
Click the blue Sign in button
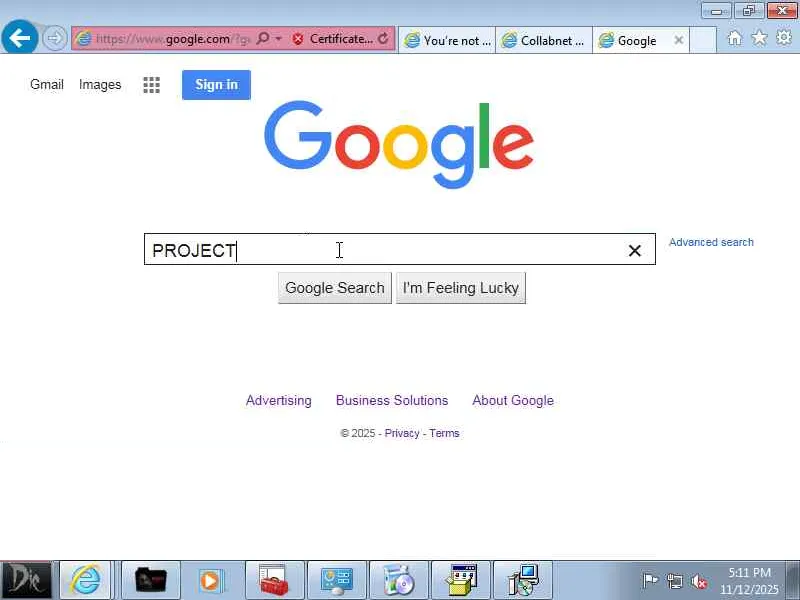[x=216, y=85]
